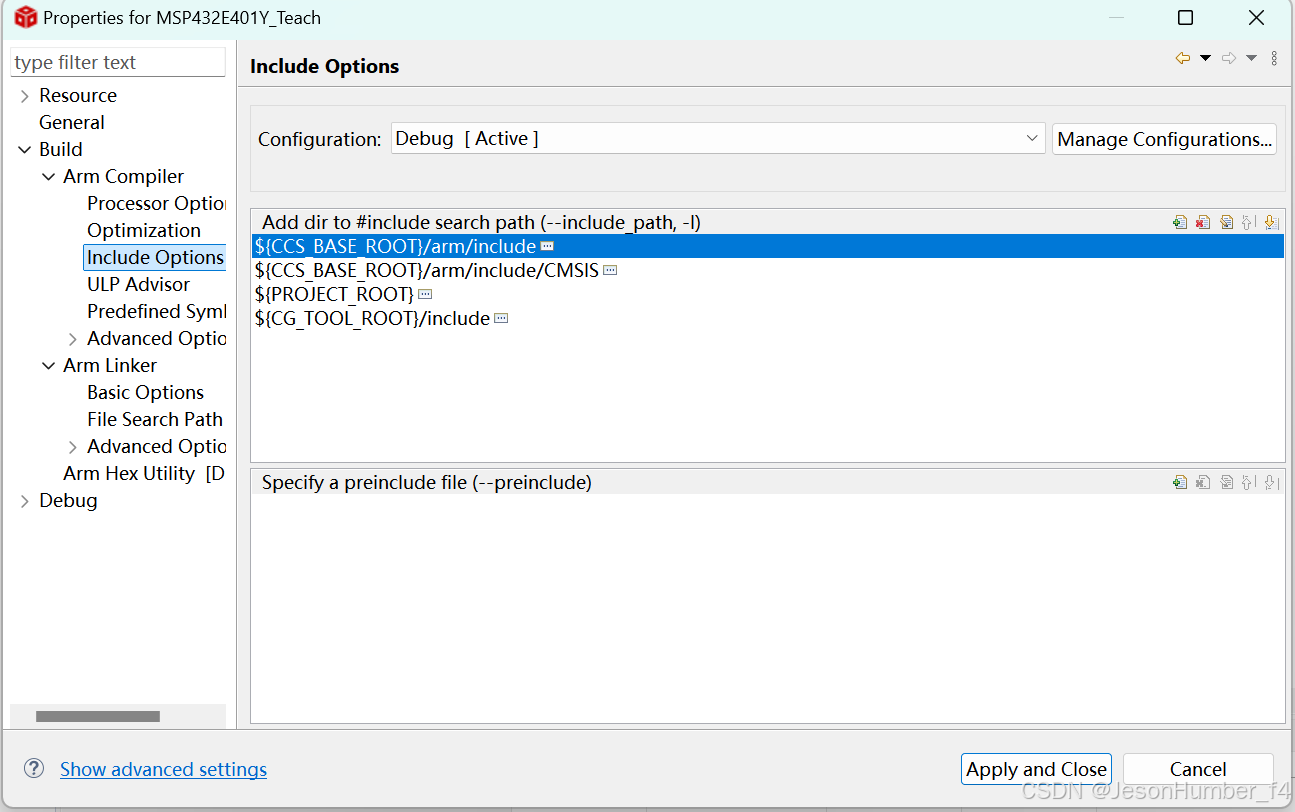The image size is (1295, 812).
Task: Click Apply and Close button
Action: [x=1036, y=769]
